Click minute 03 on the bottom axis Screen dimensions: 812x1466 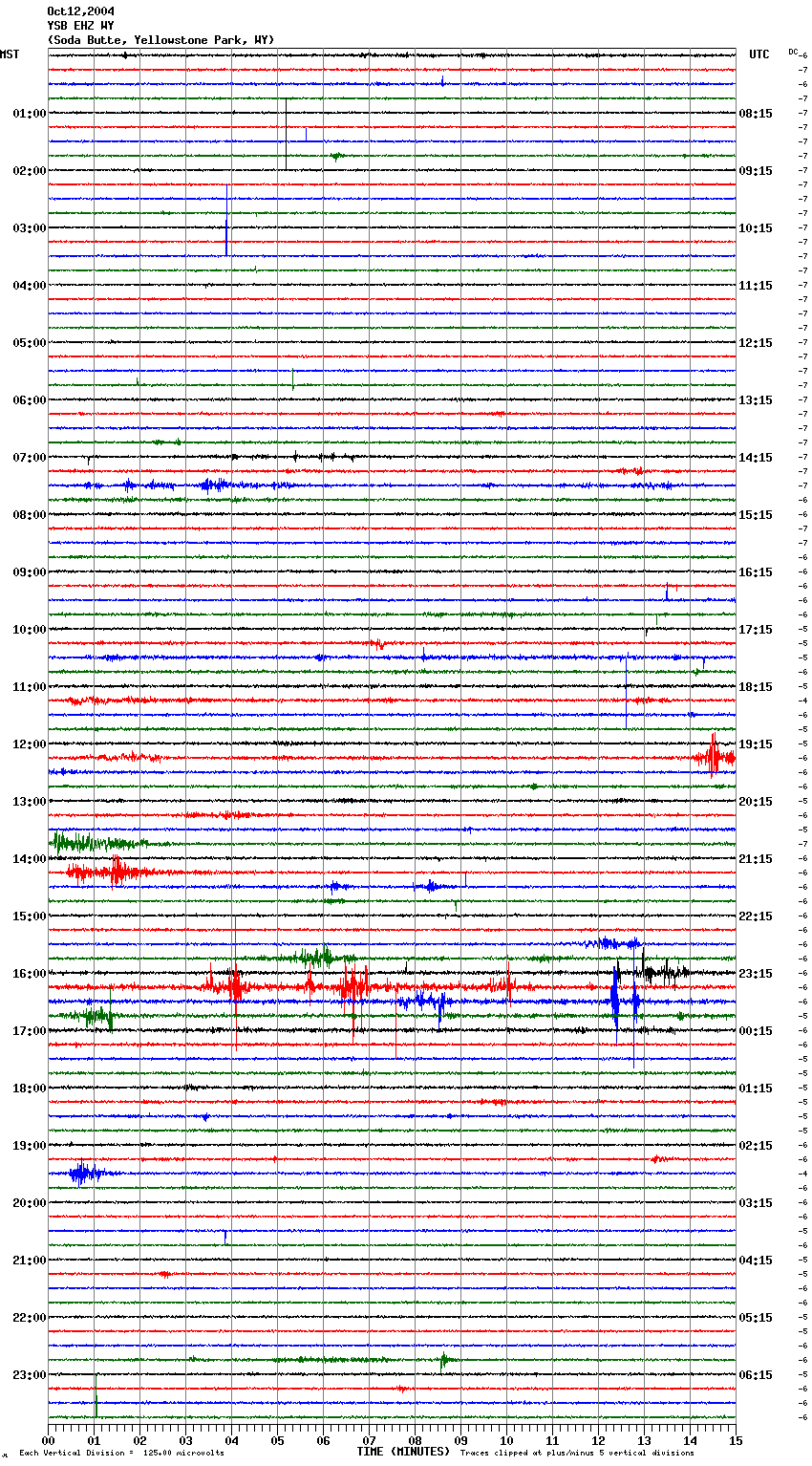186,1441
